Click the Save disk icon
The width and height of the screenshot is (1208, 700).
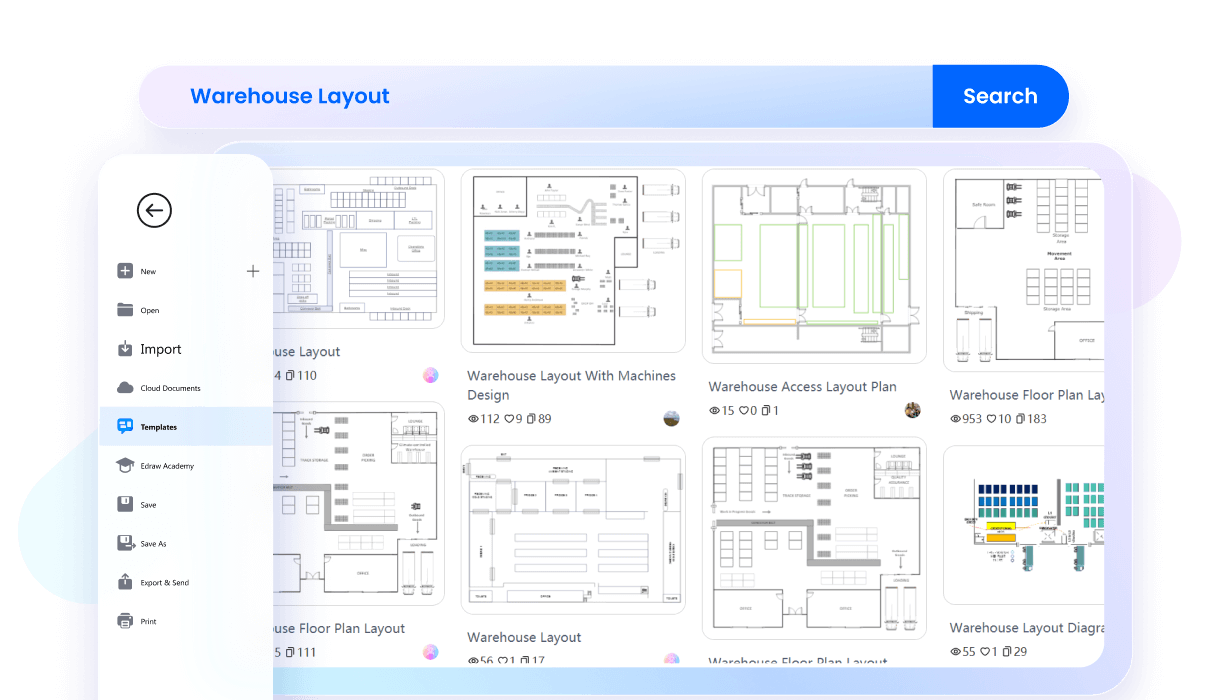tap(125, 505)
